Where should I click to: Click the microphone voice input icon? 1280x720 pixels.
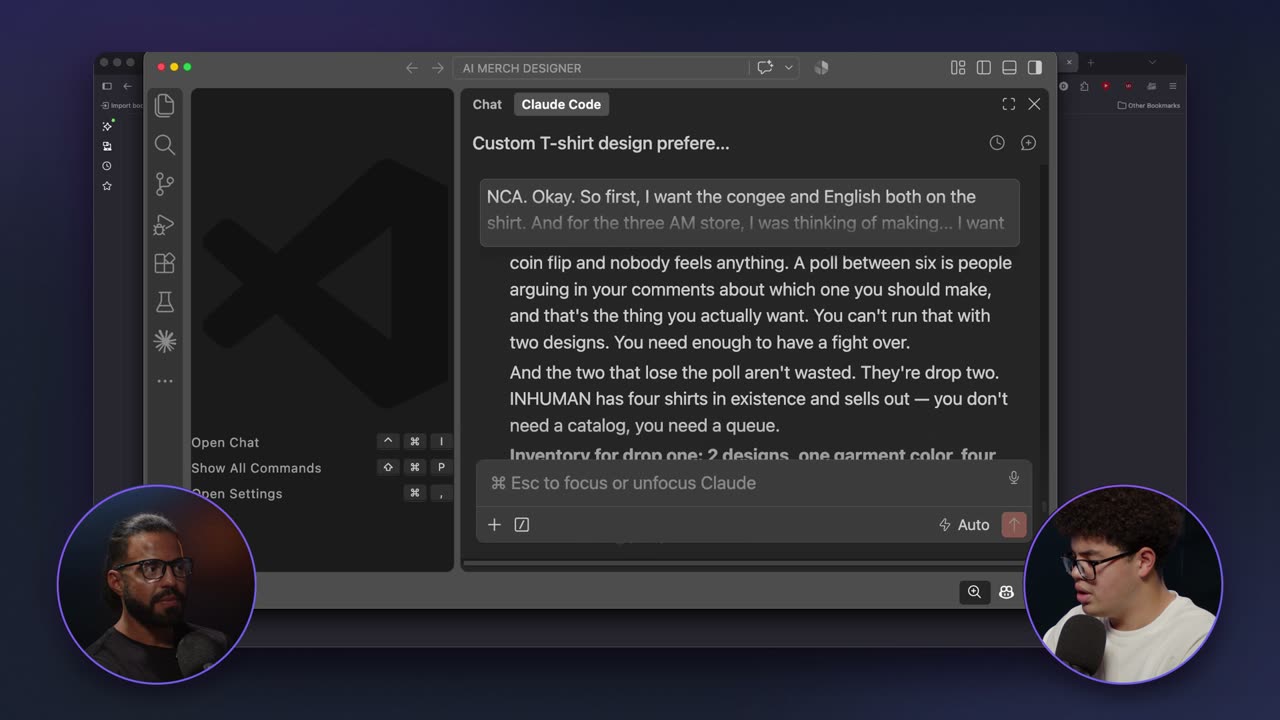pos(1014,478)
